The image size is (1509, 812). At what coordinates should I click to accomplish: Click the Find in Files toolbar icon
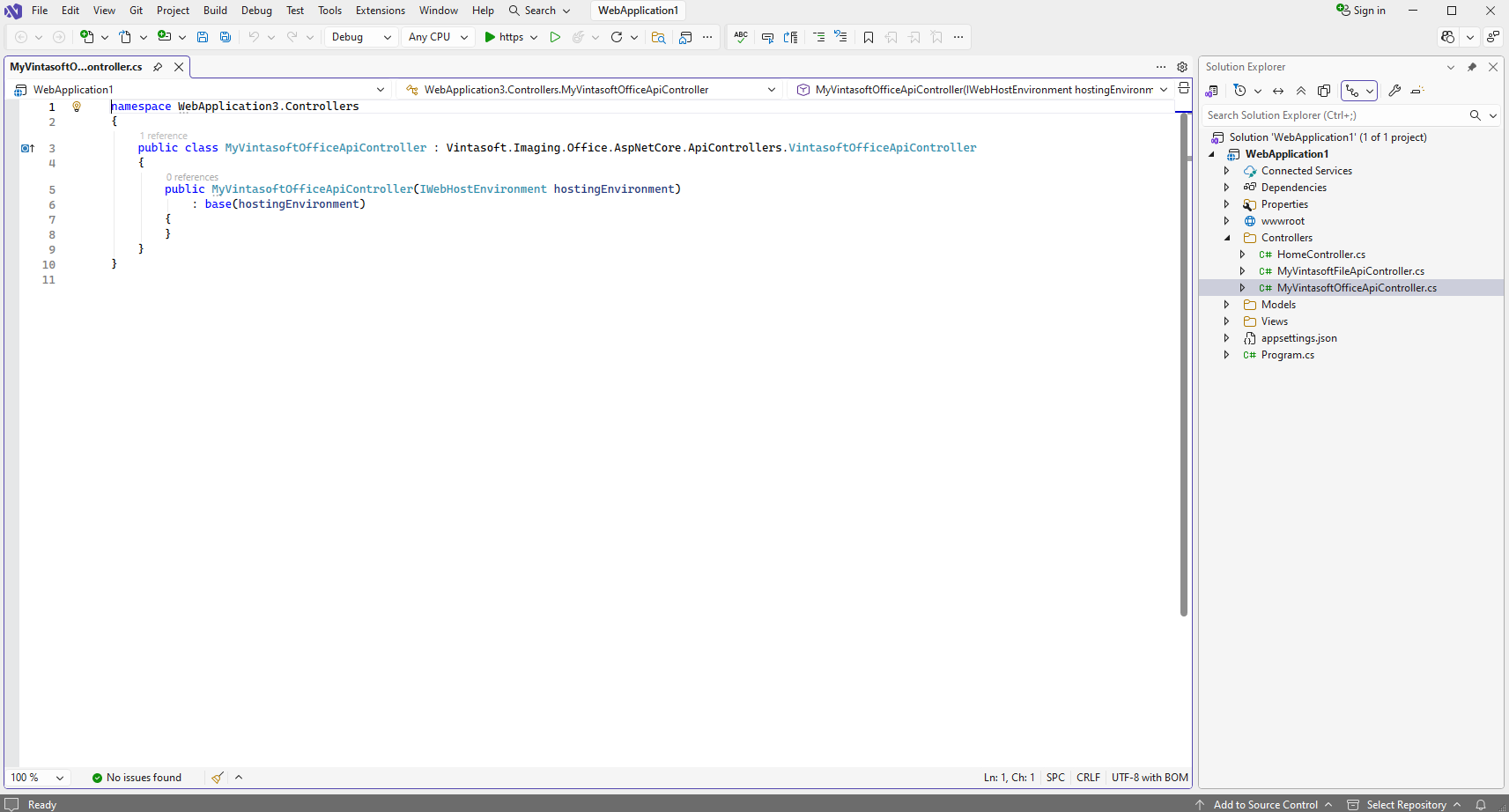[x=658, y=37]
